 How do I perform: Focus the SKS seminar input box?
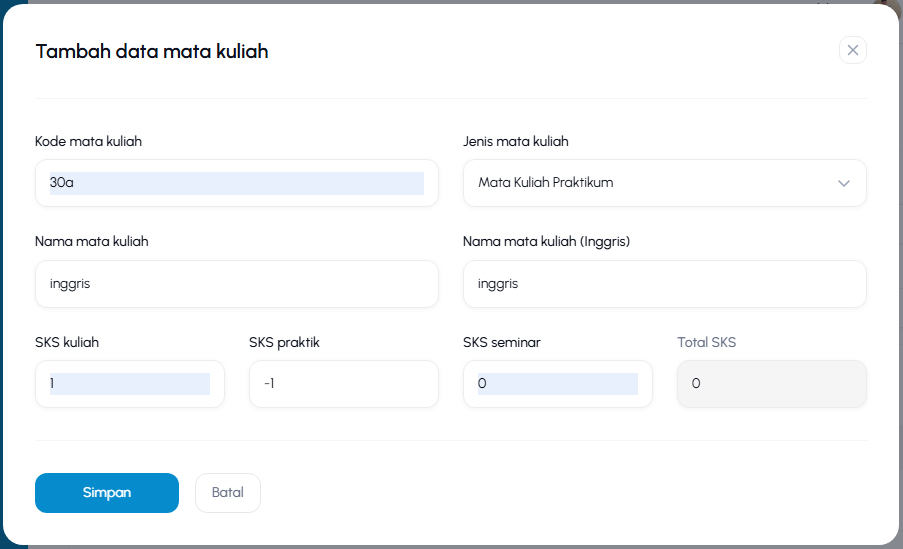[557, 384]
